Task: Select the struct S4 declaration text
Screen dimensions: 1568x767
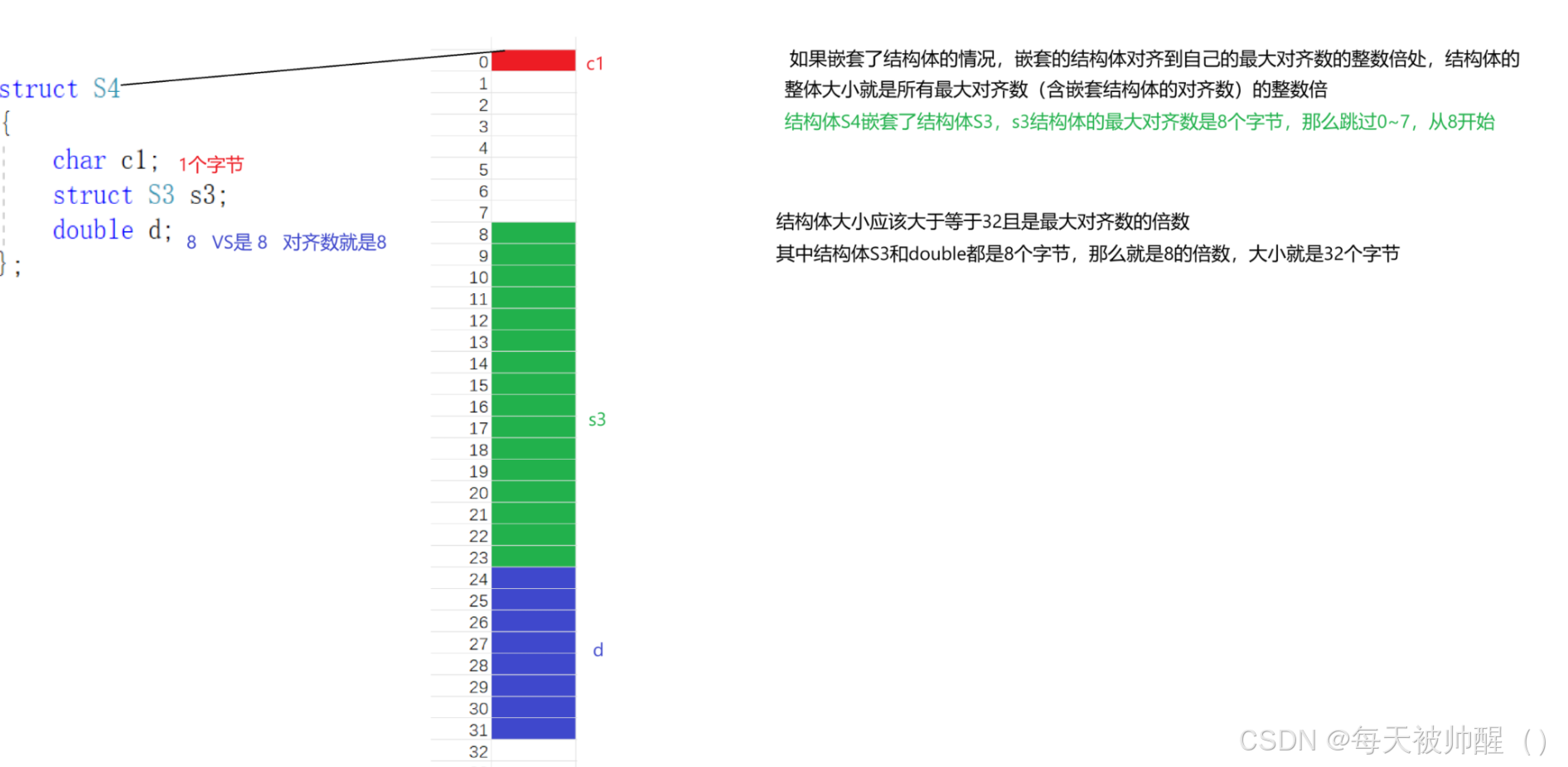Action: (60, 89)
